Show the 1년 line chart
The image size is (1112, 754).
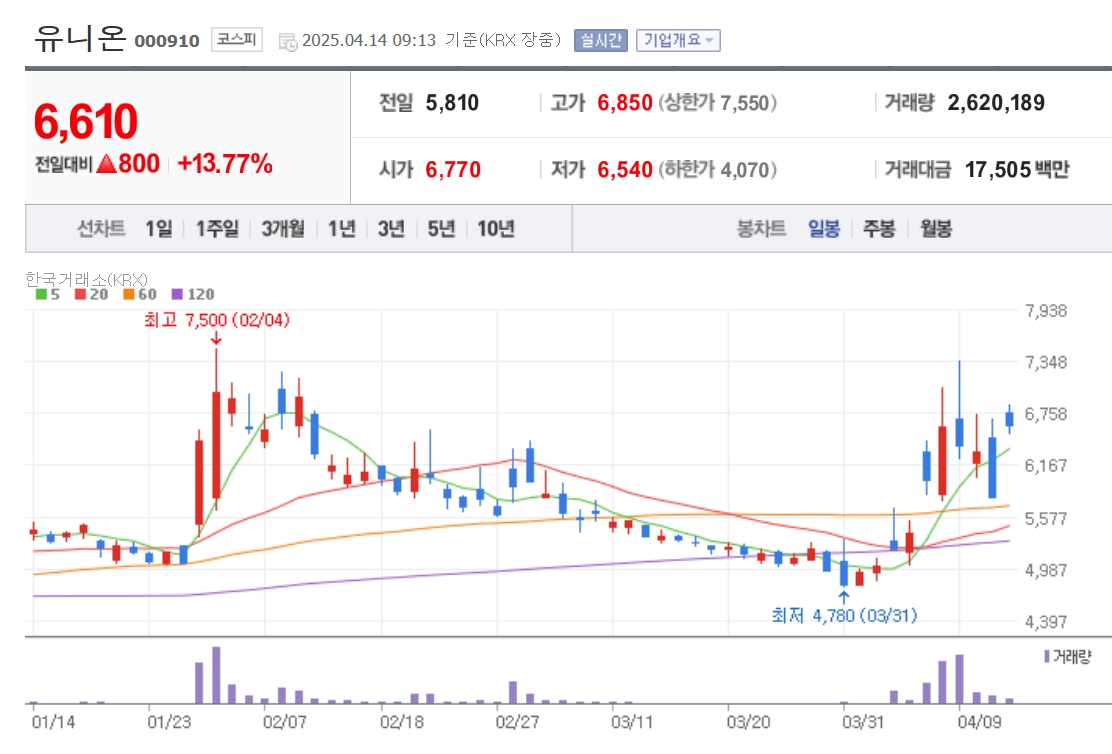tap(341, 228)
